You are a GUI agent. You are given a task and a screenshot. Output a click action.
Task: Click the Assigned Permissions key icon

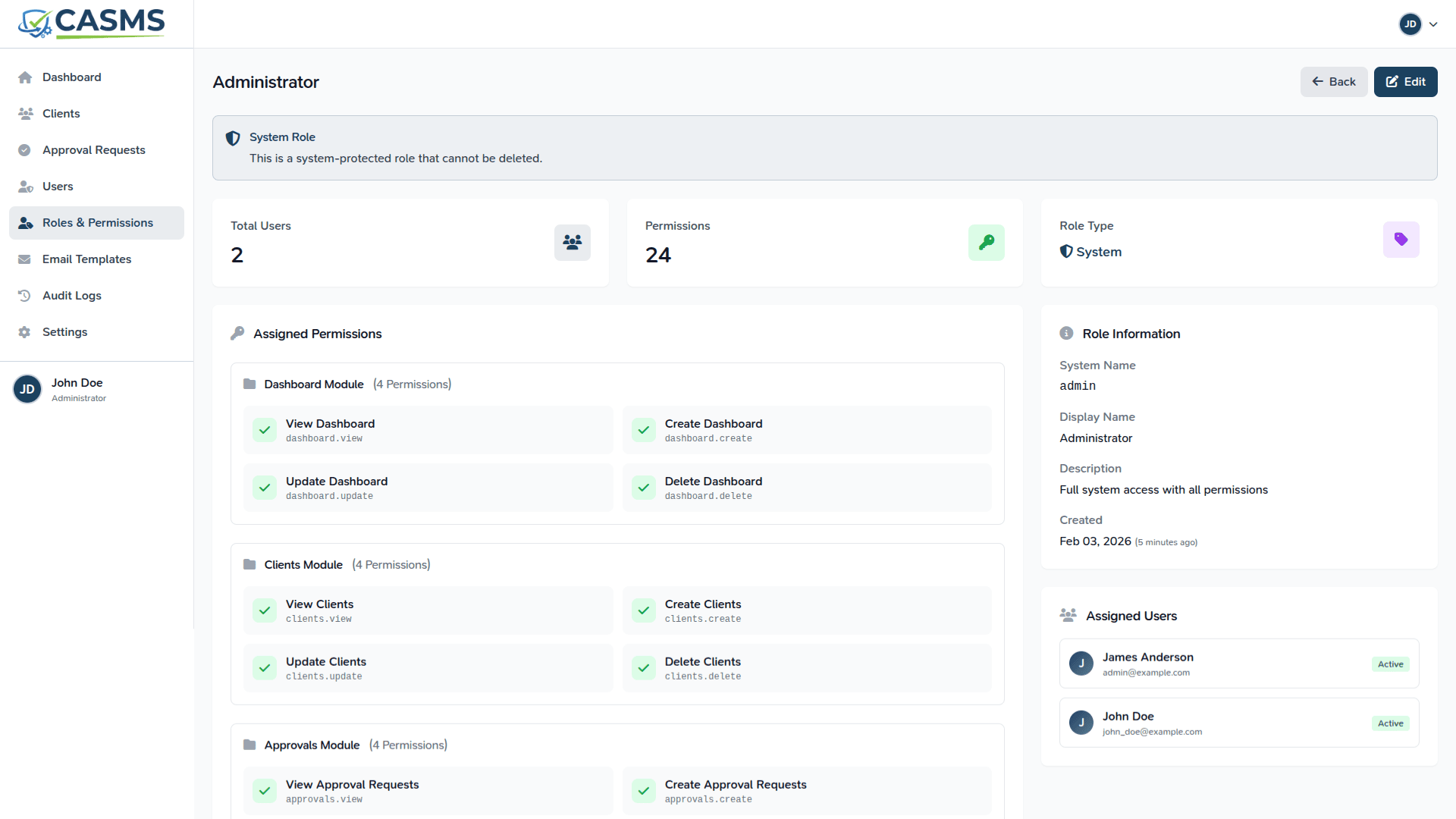click(x=237, y=334)
